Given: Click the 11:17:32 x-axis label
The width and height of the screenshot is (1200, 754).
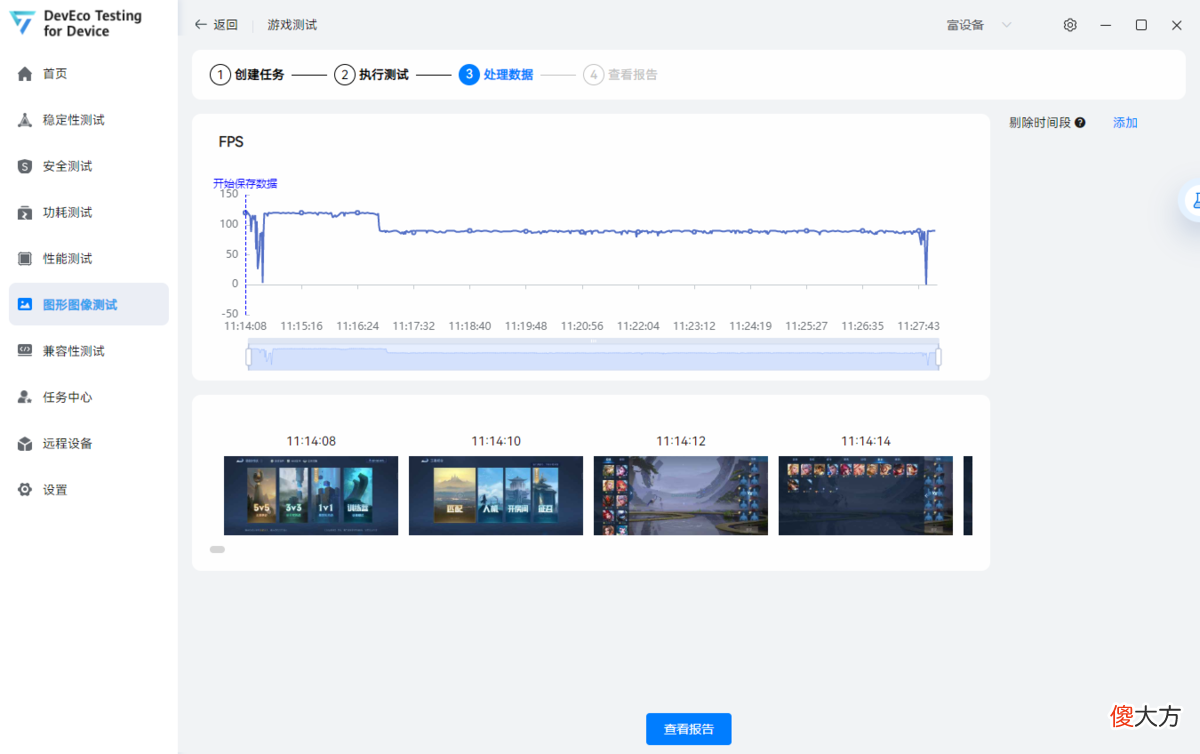Looking at the screenshot, I should coord(414,326).
